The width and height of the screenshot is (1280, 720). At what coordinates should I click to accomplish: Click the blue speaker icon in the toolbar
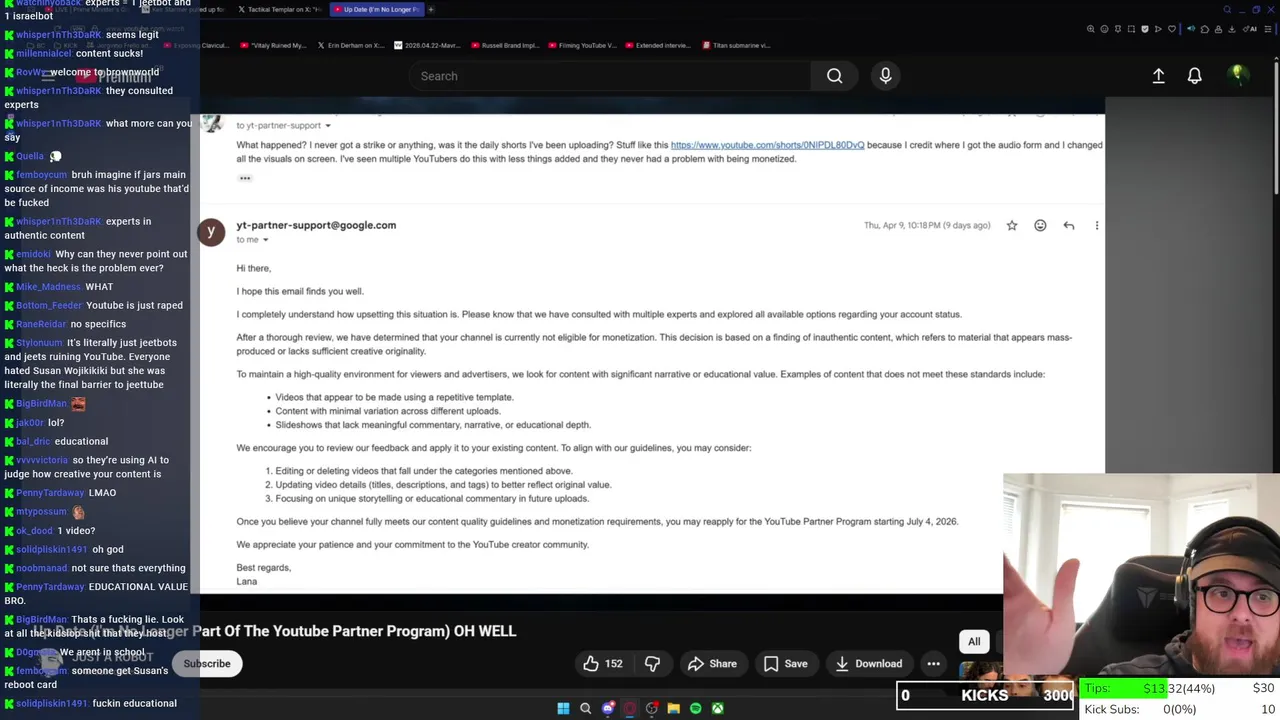coord(1191,29)
